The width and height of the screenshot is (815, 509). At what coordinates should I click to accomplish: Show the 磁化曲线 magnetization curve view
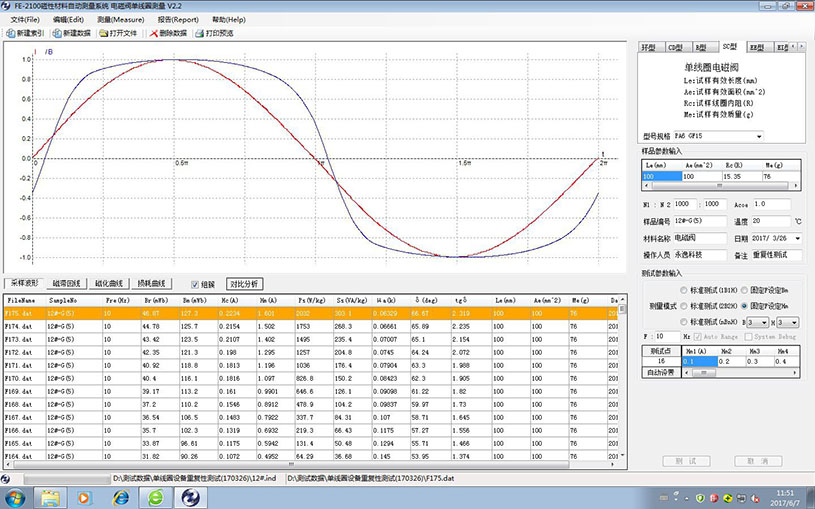point(109,283)
